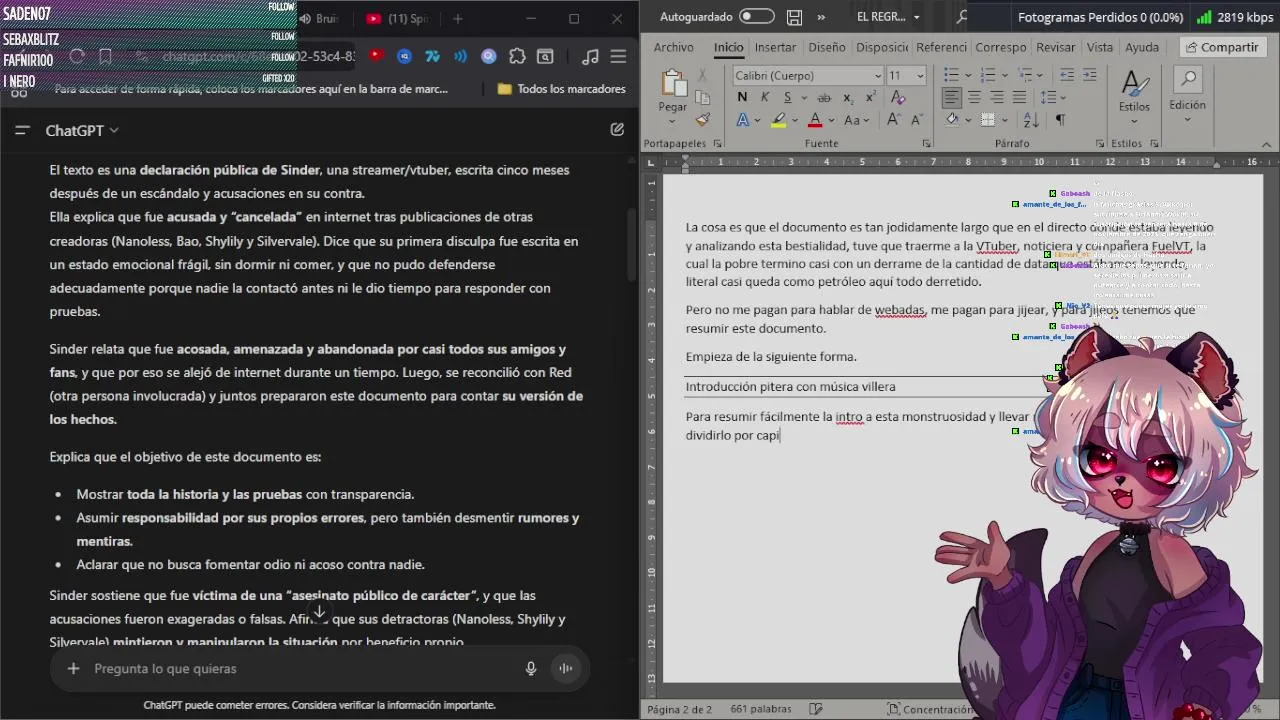This screenshot has height=720, width=1280.
Task: Click Concentración in the Word status bar
Action: tap(929, 709)
